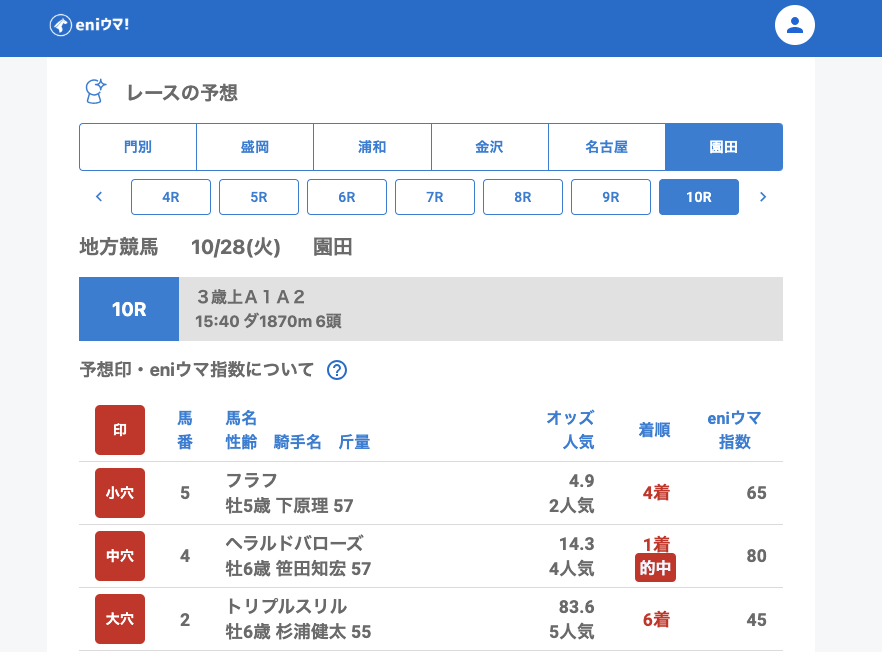
Task: Click the race prediction mascot icon
Action: tap(95, 92)
